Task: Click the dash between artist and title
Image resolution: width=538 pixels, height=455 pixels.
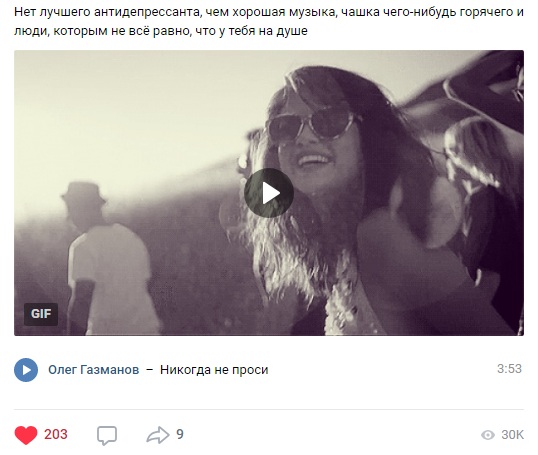Action: click(x=150, y=370)
